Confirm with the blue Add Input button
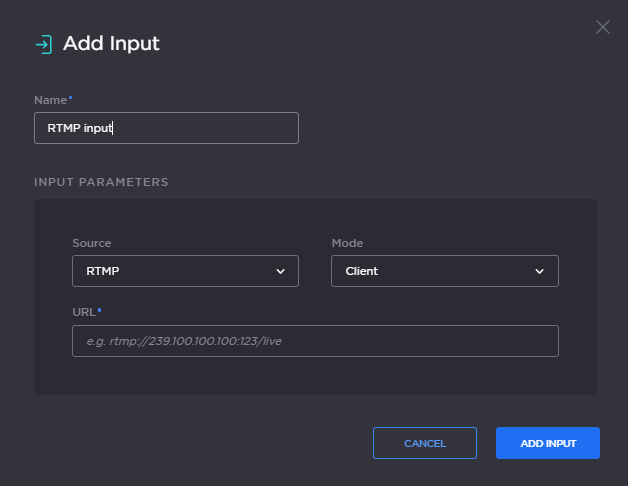 [x=547, y=443]
